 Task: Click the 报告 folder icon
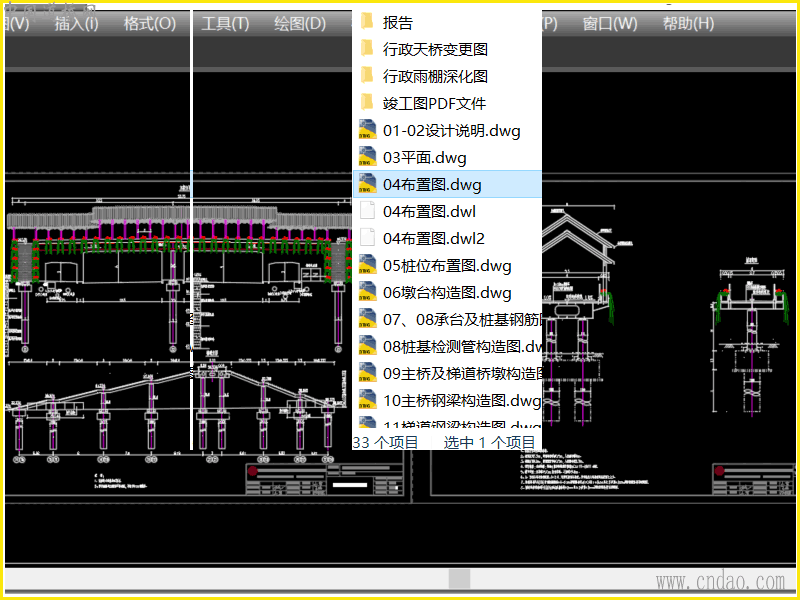(x=367, y=22)
